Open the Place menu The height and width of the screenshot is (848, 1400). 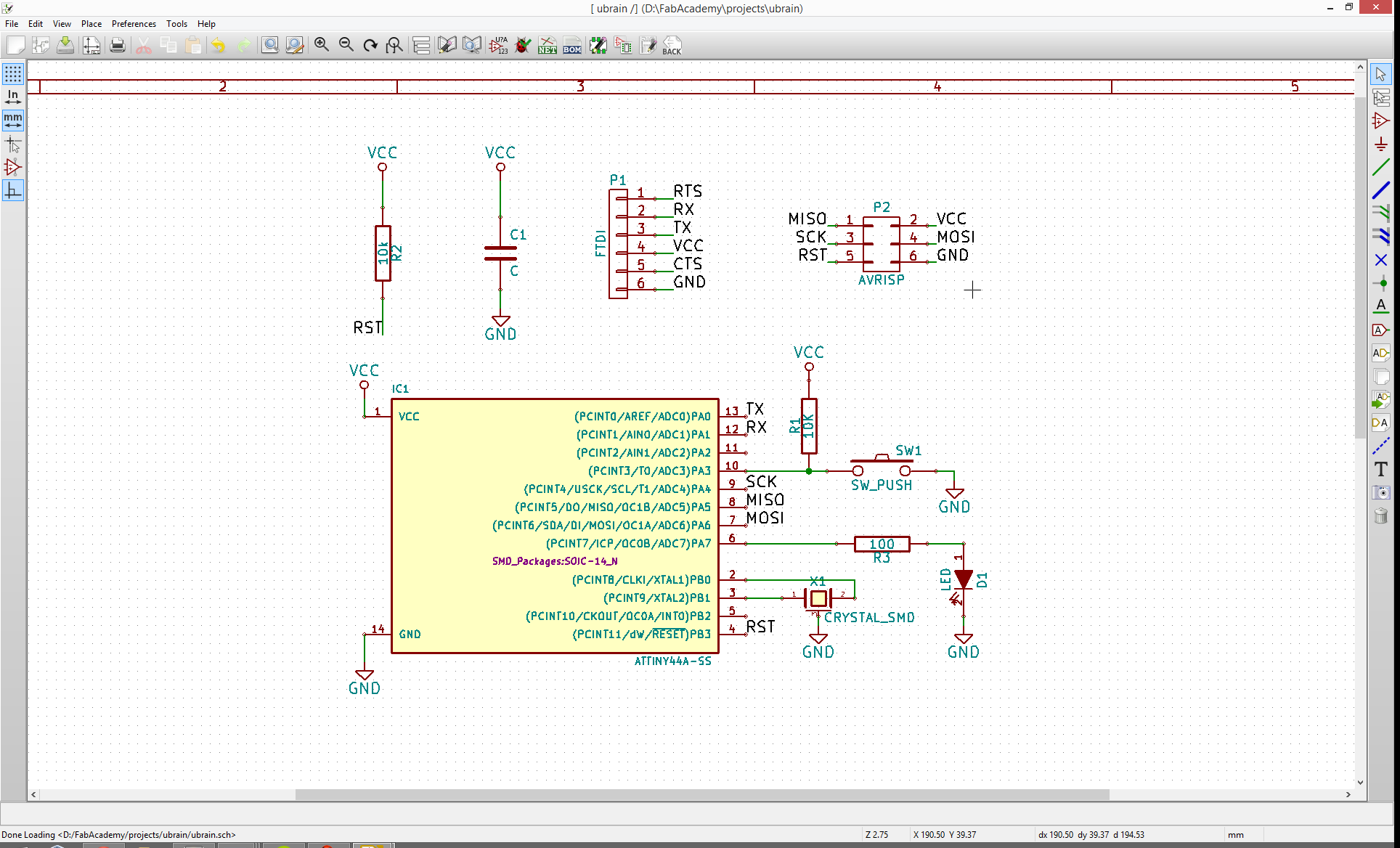(x=91, y=24)
